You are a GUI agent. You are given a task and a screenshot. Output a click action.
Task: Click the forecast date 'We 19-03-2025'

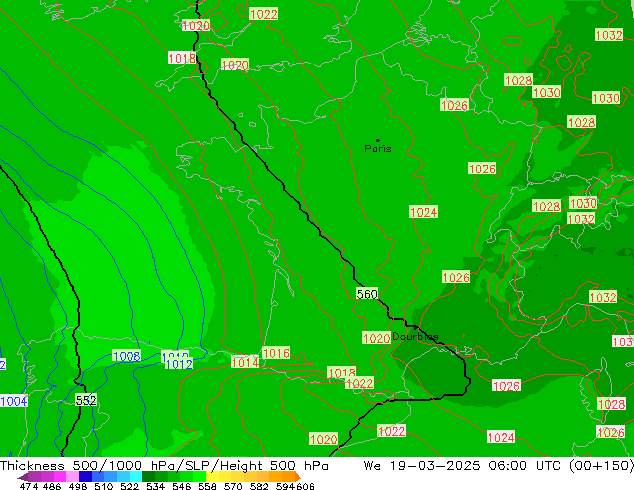[x=422, y=466]
